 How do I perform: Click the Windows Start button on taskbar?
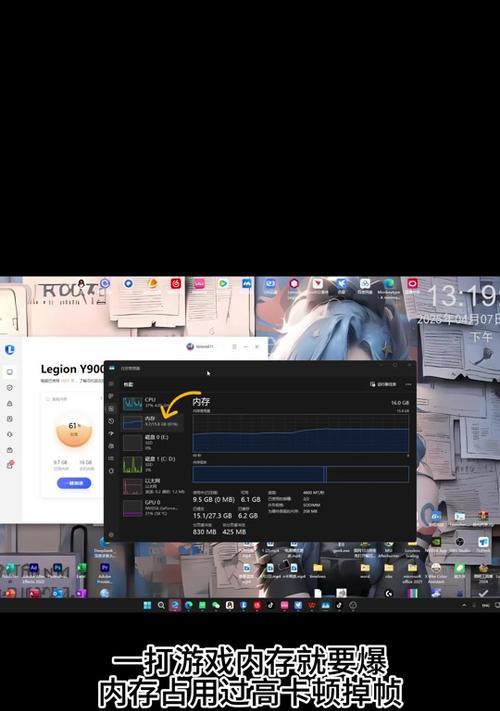(147, 605)
